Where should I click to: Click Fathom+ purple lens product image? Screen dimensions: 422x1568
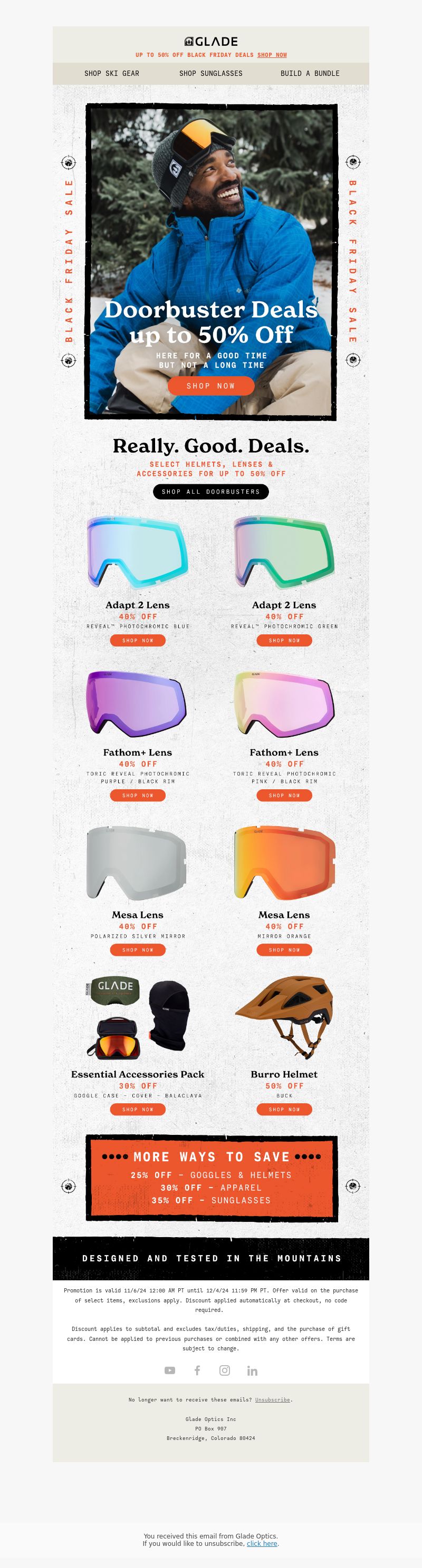click(137, 703)
